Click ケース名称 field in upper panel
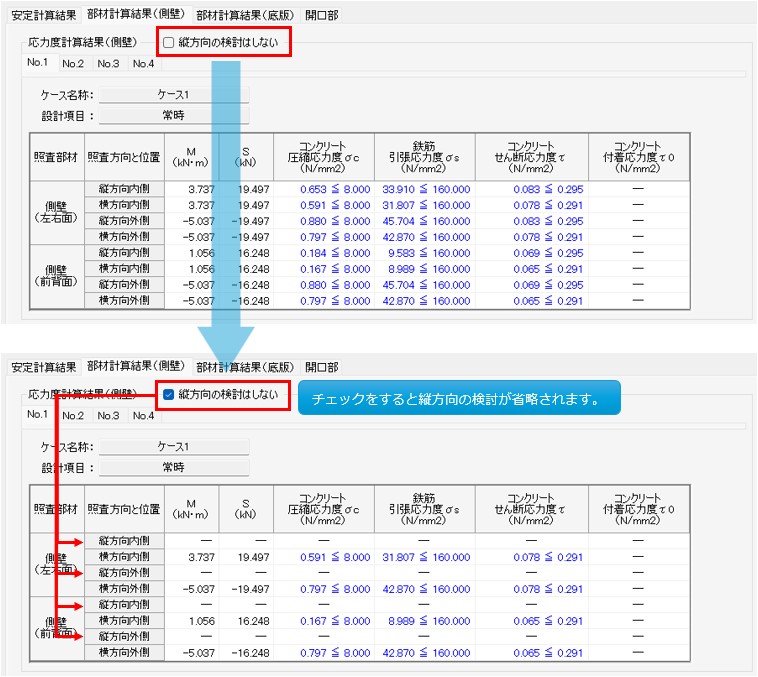The image size is (758, 677). point(173,95)
